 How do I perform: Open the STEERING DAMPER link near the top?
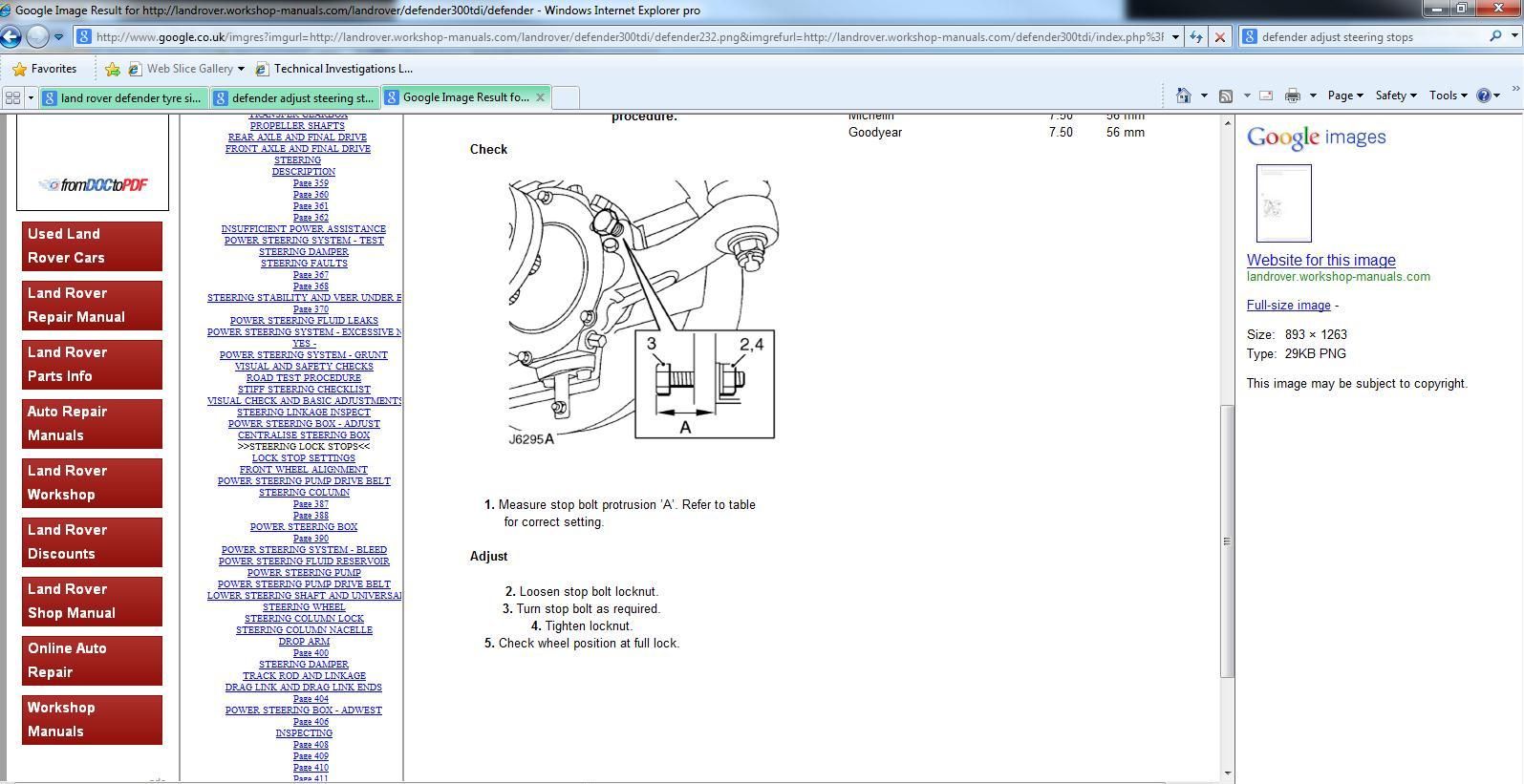click(304, 252)
